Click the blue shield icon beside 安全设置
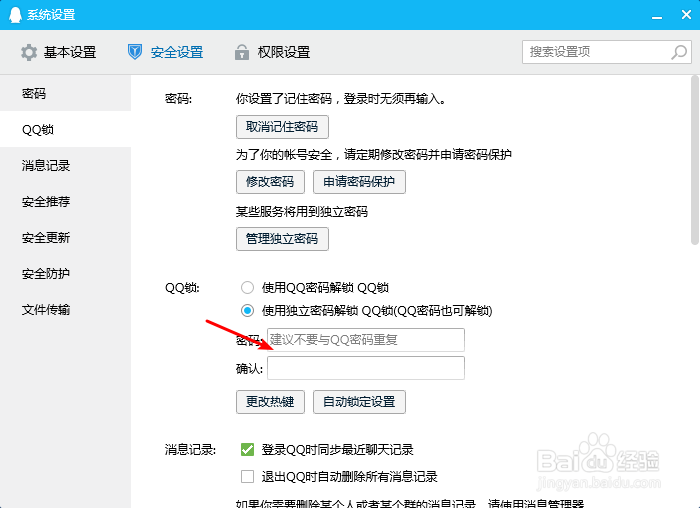Image resolution: width=700 pixels, height=508 pixels. [x=134, y=52]
